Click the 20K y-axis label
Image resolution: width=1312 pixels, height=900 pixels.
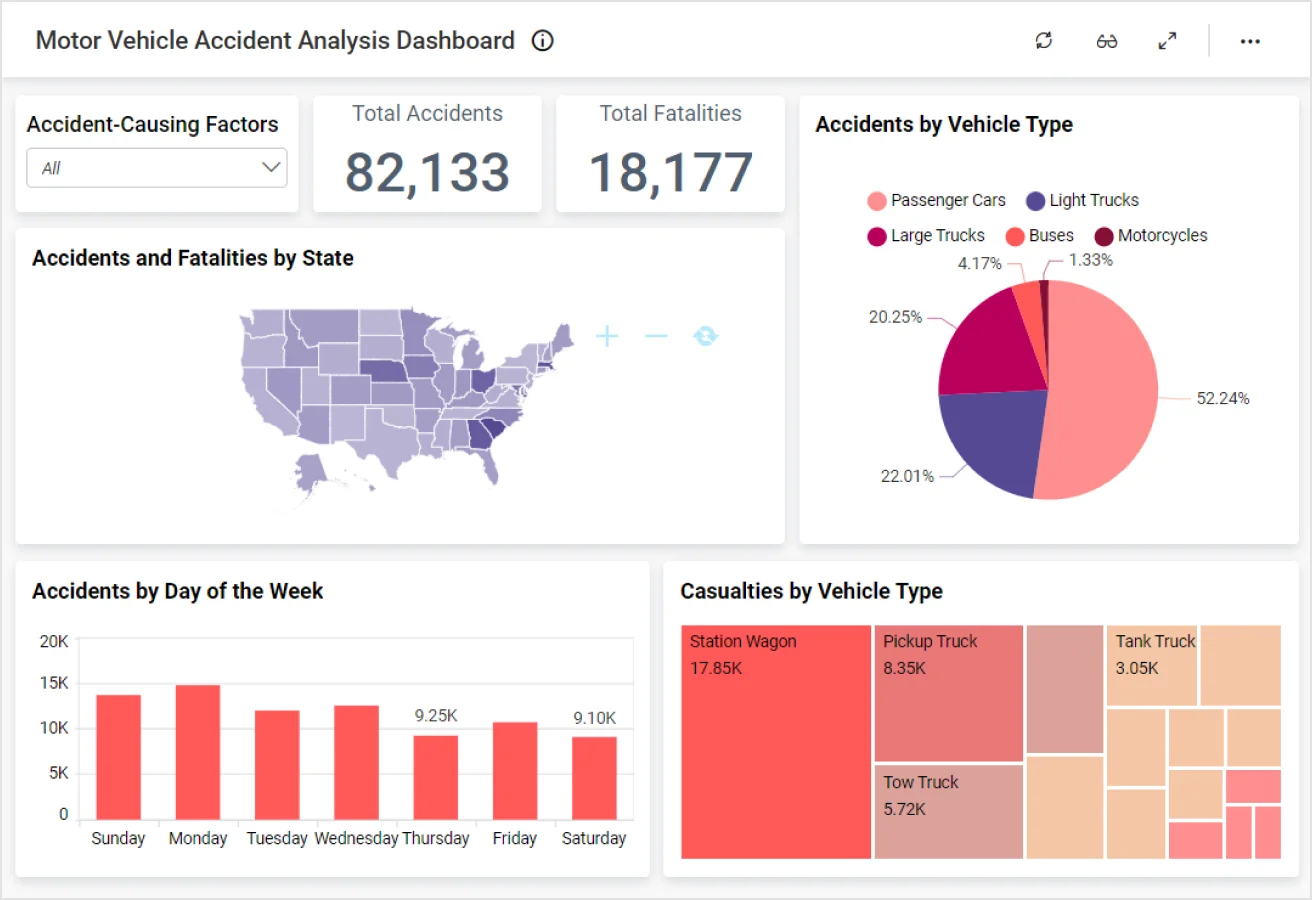click(53, 641)
